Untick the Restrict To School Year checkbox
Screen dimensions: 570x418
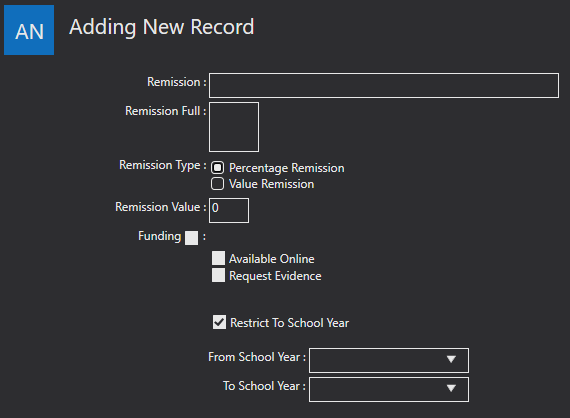click(x=219, y=322)
